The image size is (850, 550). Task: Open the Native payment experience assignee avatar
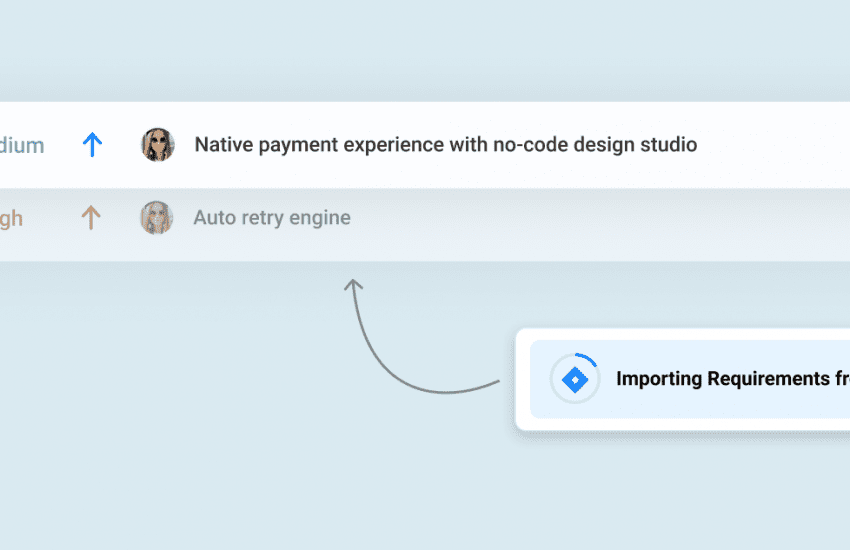pos(158,145)
